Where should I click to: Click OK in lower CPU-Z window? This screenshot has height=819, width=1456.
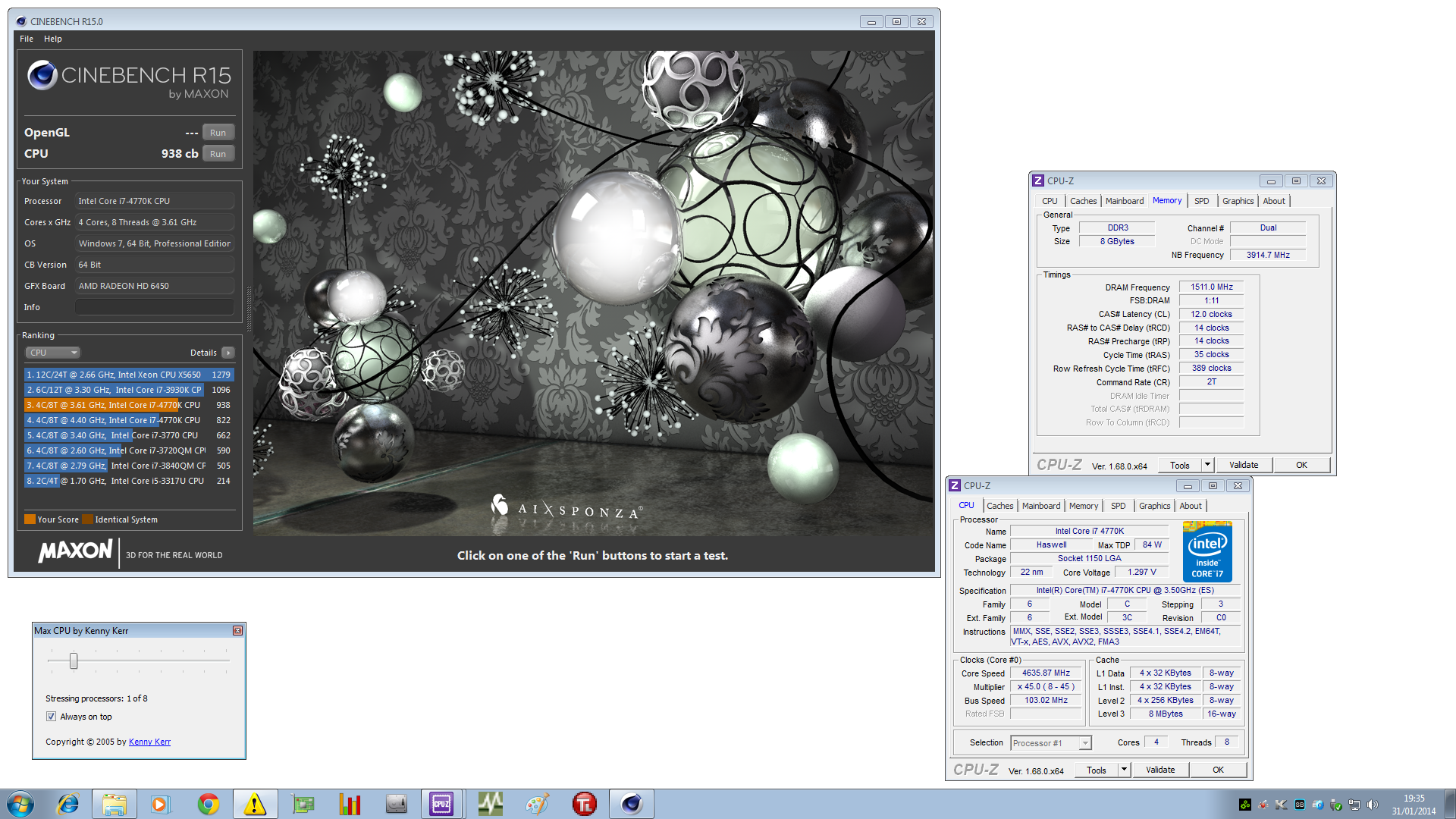(1218, 770)
